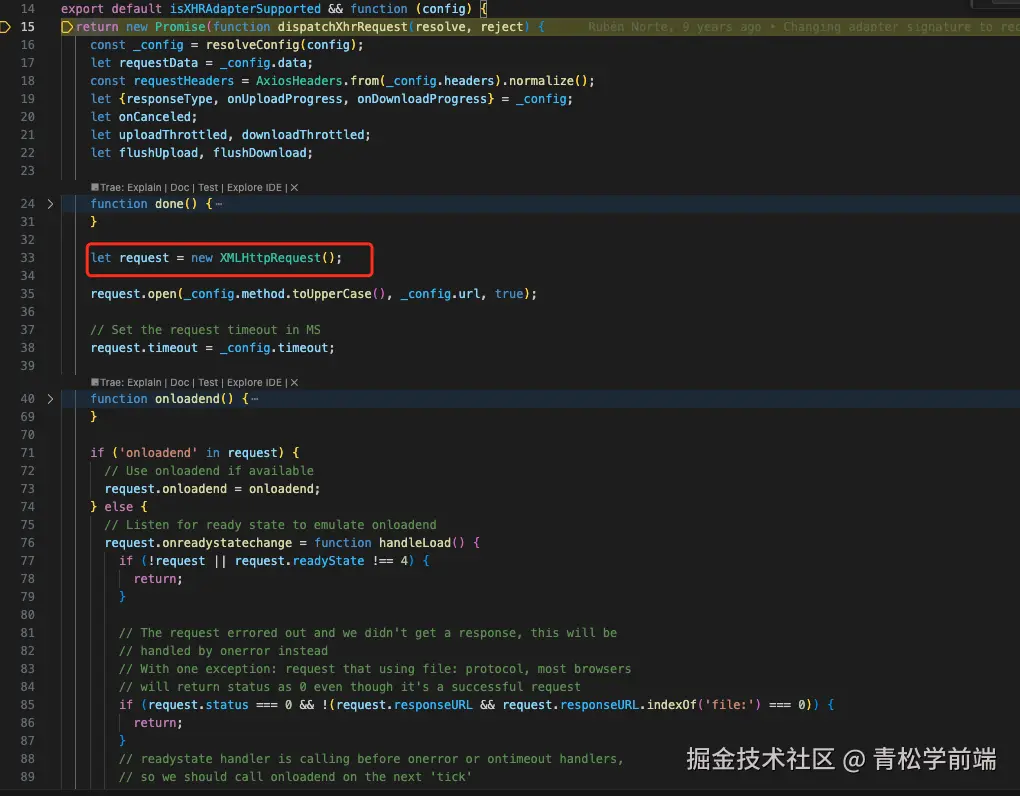This screenshot has width=1020, height=796.
Task: Click line number 24 in the gutter
Action: click(x=27, y=204)
